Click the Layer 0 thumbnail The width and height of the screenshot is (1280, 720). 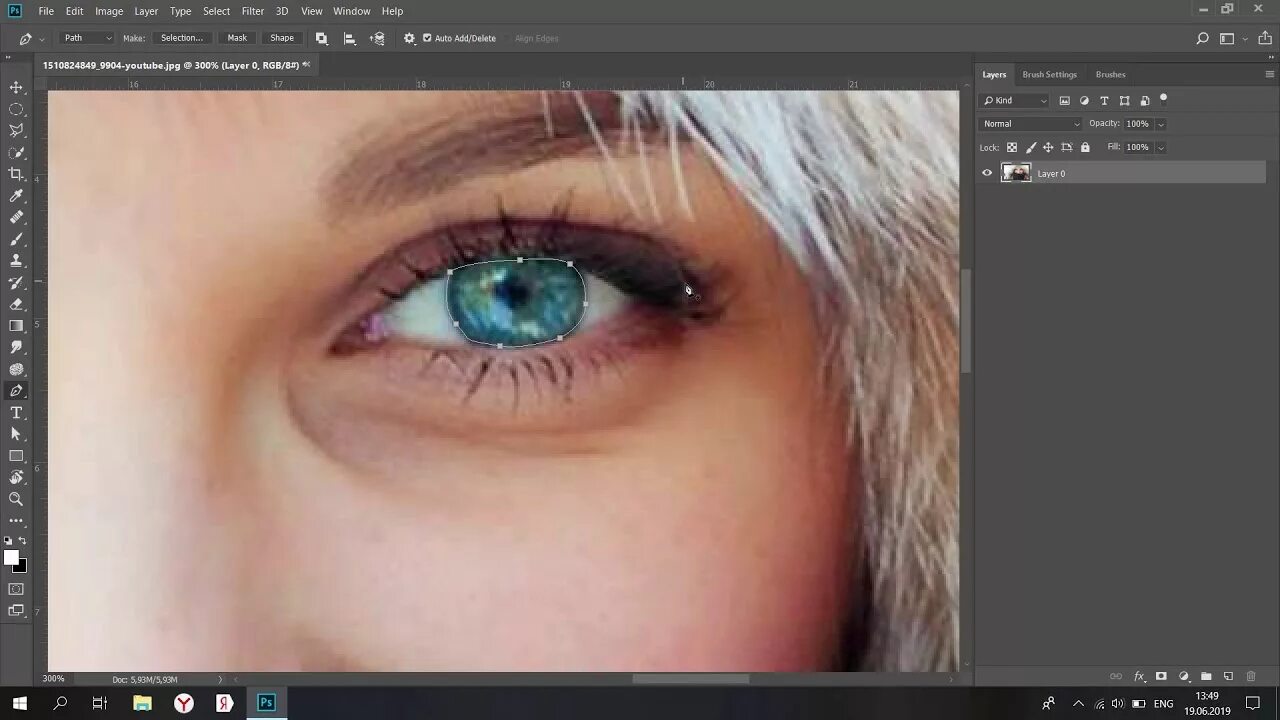click(1016, 173)
